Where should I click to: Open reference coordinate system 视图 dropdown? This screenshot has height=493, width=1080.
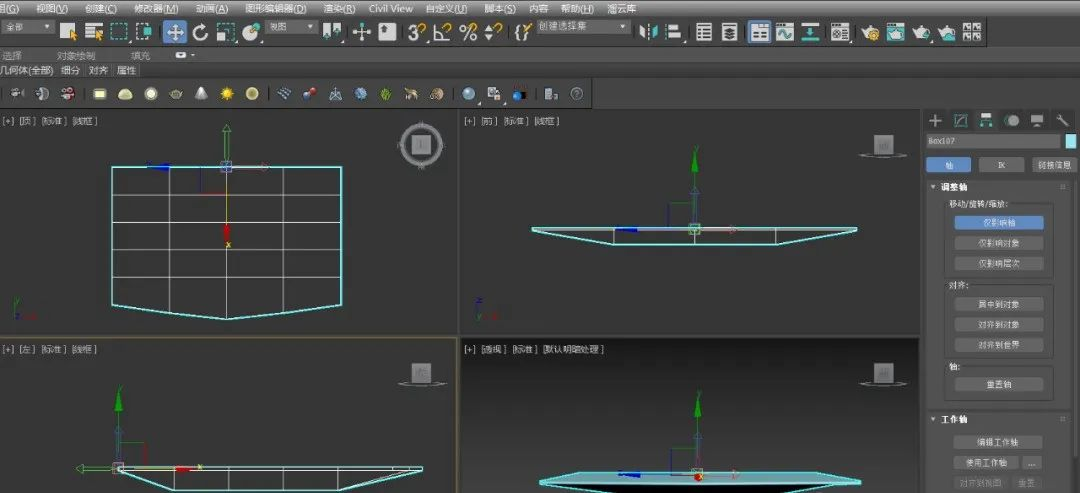click(292, 27)
